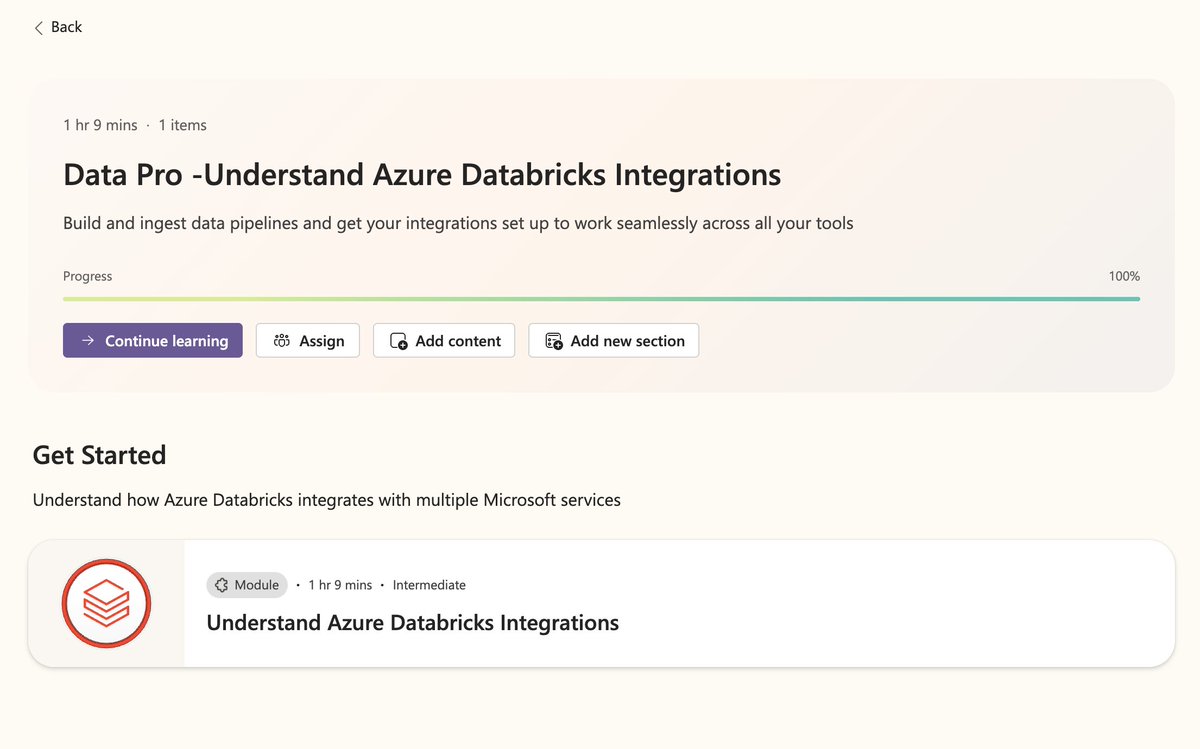Screen dimensions: 1200x749
Task: Click the add new section icon
Action: 554,341
